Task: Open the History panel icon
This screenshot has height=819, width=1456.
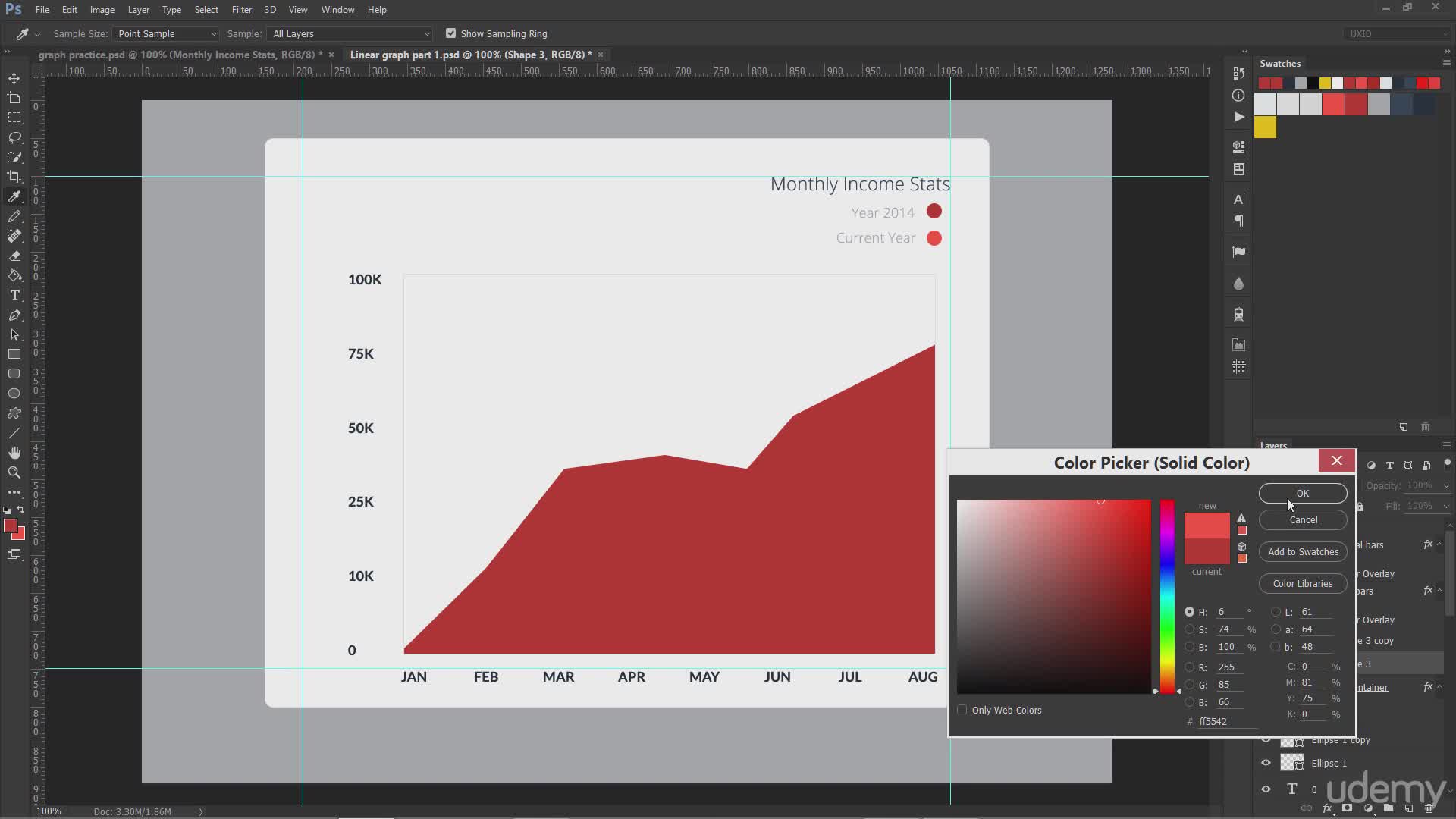Action: (x=1238, y=74)
